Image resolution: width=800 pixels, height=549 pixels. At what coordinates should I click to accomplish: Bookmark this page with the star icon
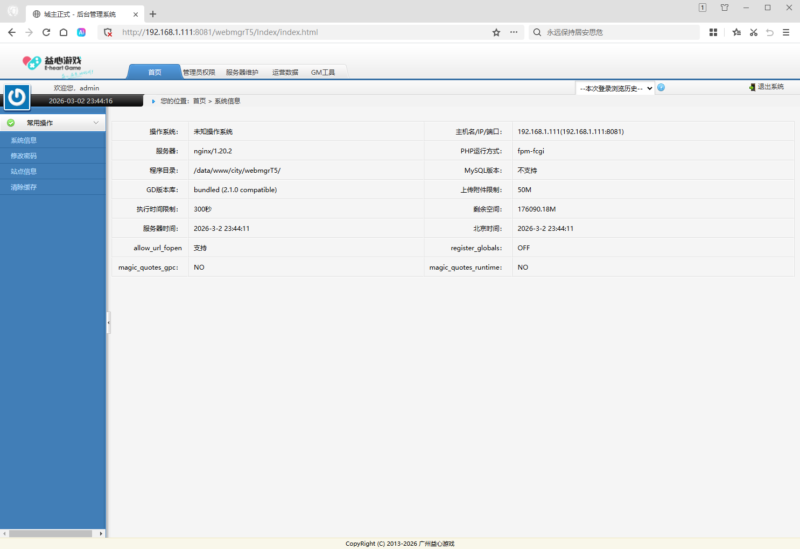496,32
